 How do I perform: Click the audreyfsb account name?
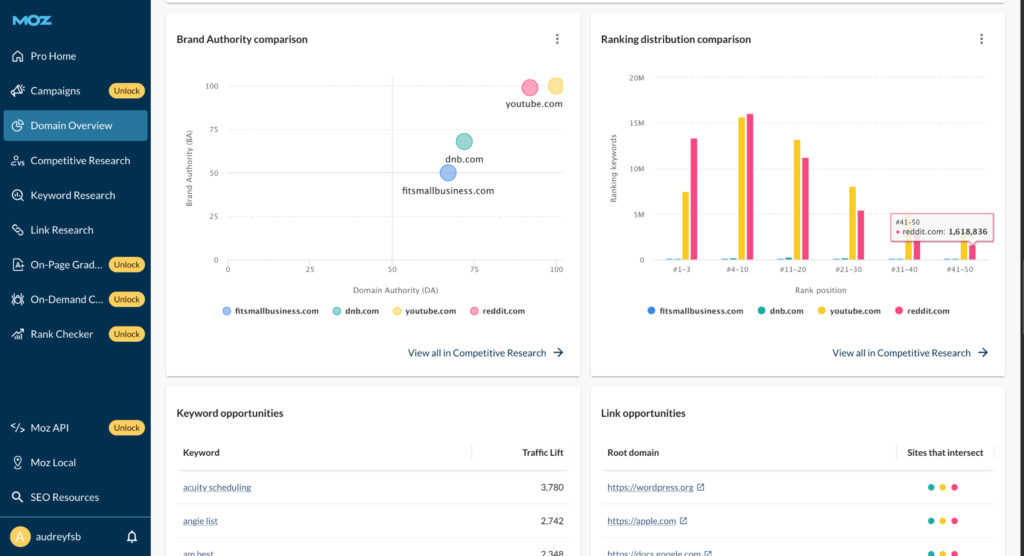pyautogui.click(x=58, y=537)
